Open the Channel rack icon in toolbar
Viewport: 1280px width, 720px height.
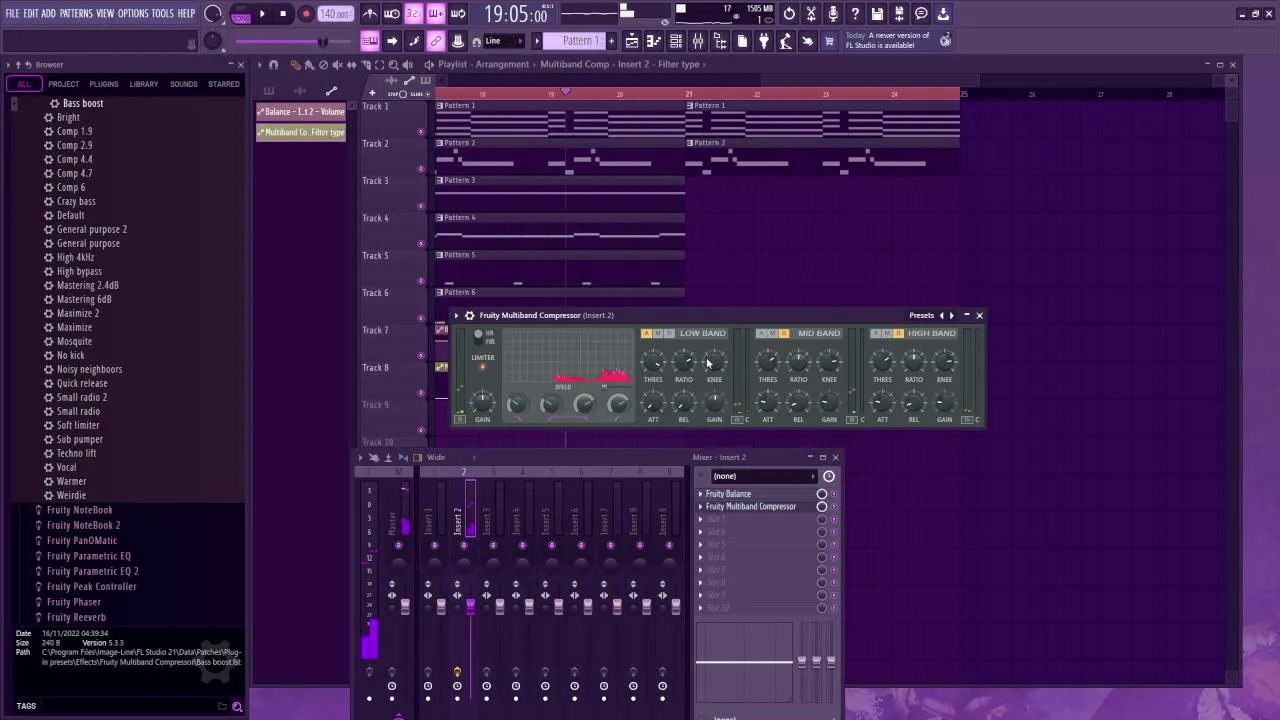tap(676, 41)
